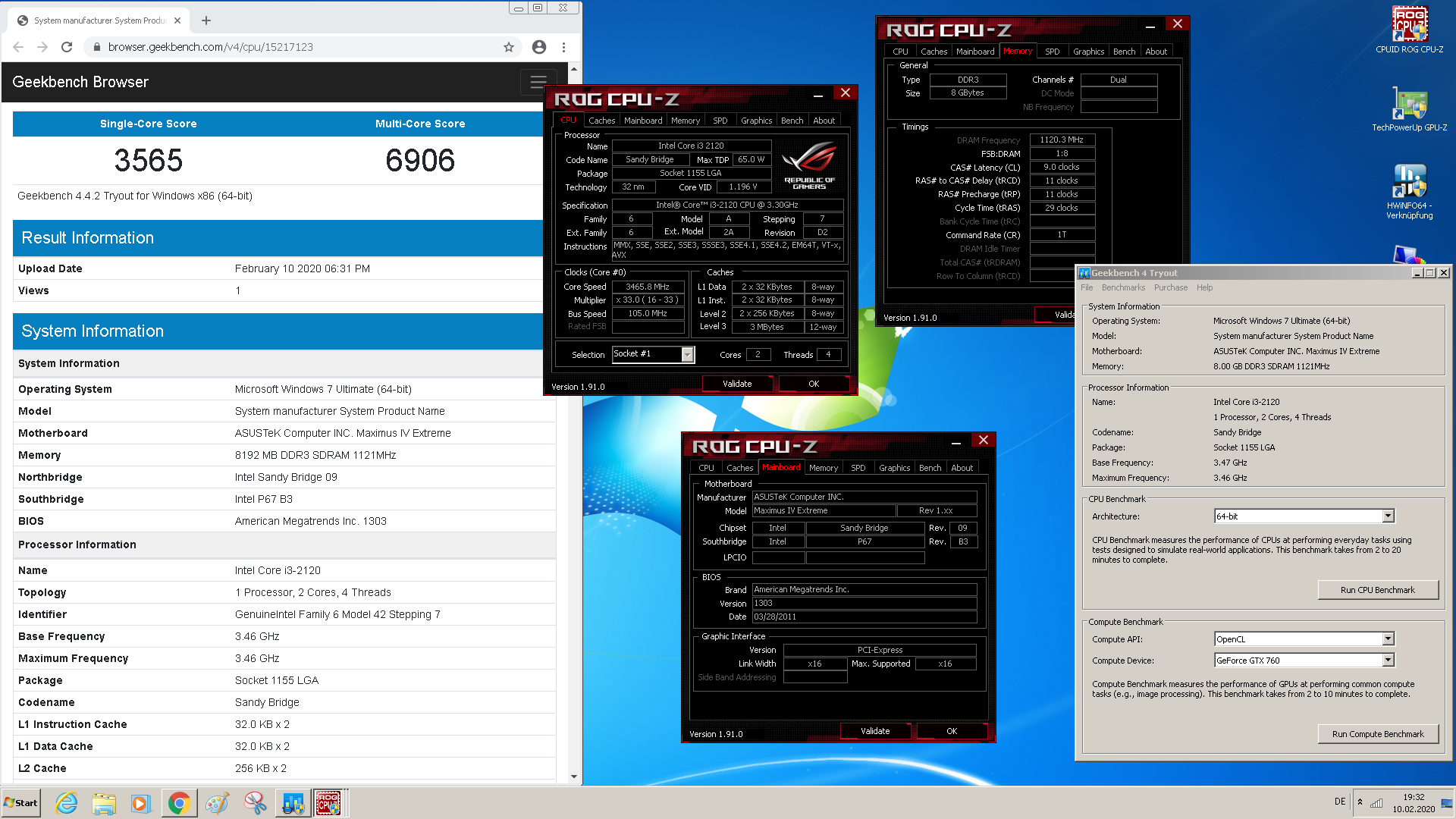The image size is (1456, 819).
Task: Open Windows Media Player from the taskbar
Action: [141, 803]
